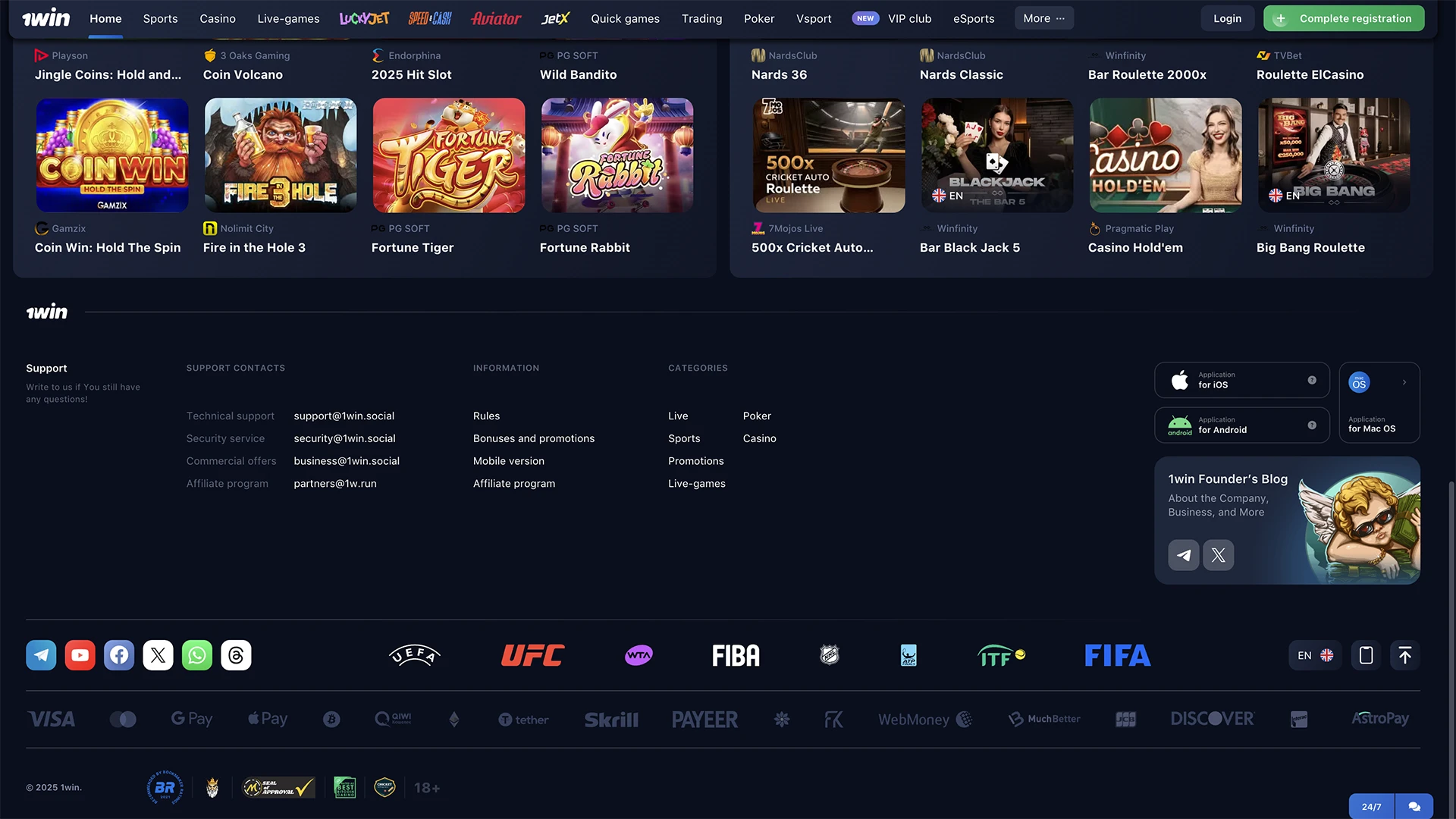
Task: Click the FIBA logo
Action: point(736,655)
